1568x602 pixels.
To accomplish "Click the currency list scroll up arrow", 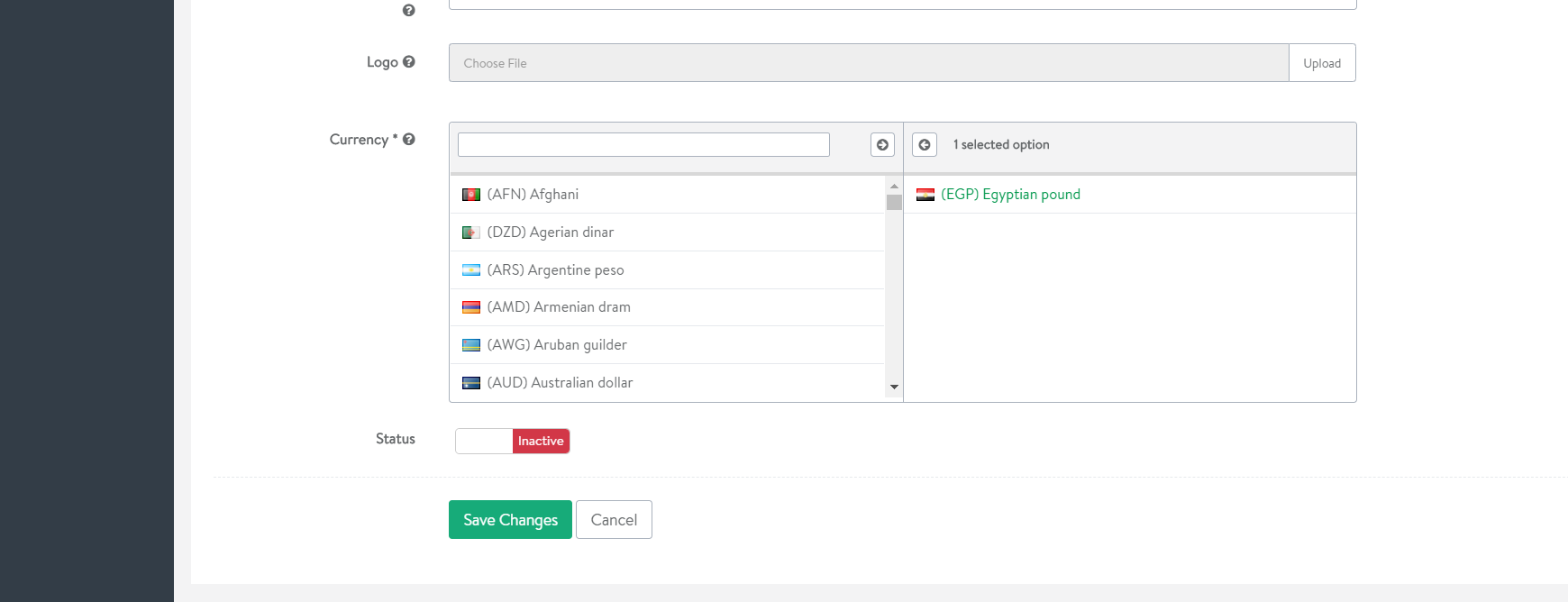I will [x=894, y=186].
